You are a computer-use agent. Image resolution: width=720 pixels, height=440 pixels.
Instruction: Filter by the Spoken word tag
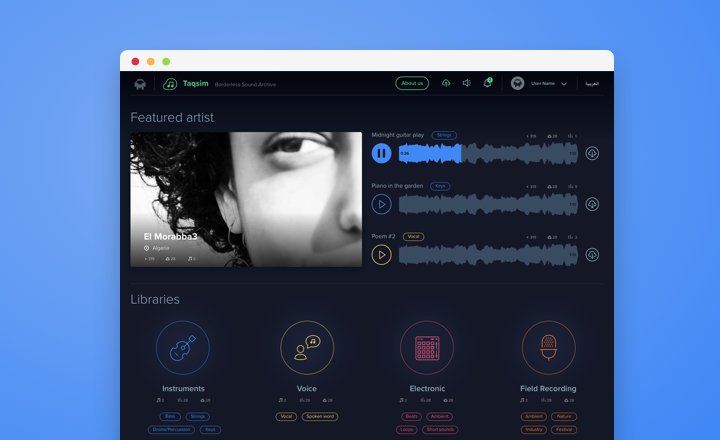pyautogui.click(x=320, y=416)
